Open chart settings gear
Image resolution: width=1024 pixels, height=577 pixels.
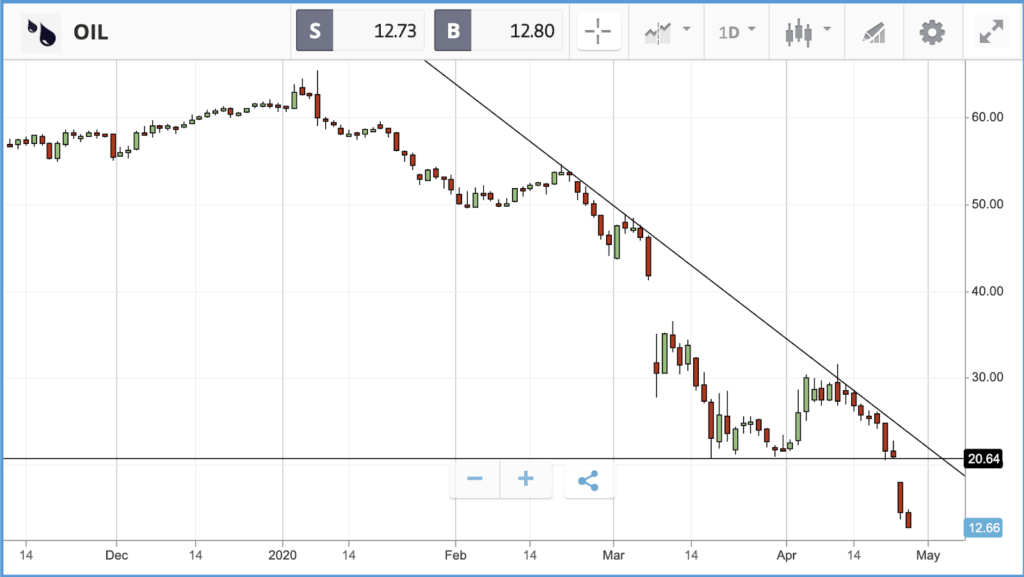click(x=932, y=32)
